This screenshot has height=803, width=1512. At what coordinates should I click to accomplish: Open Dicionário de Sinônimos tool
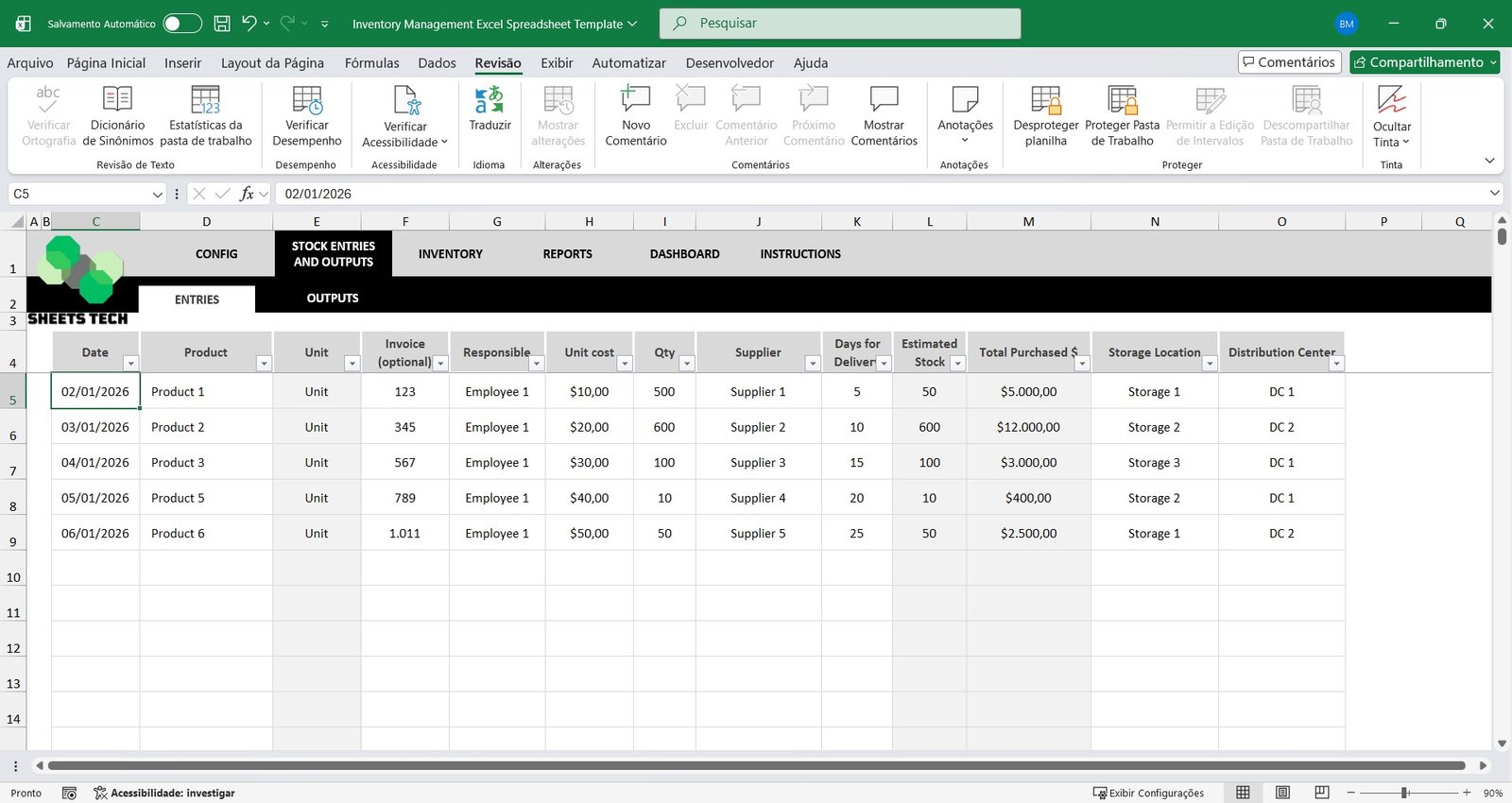117,115
